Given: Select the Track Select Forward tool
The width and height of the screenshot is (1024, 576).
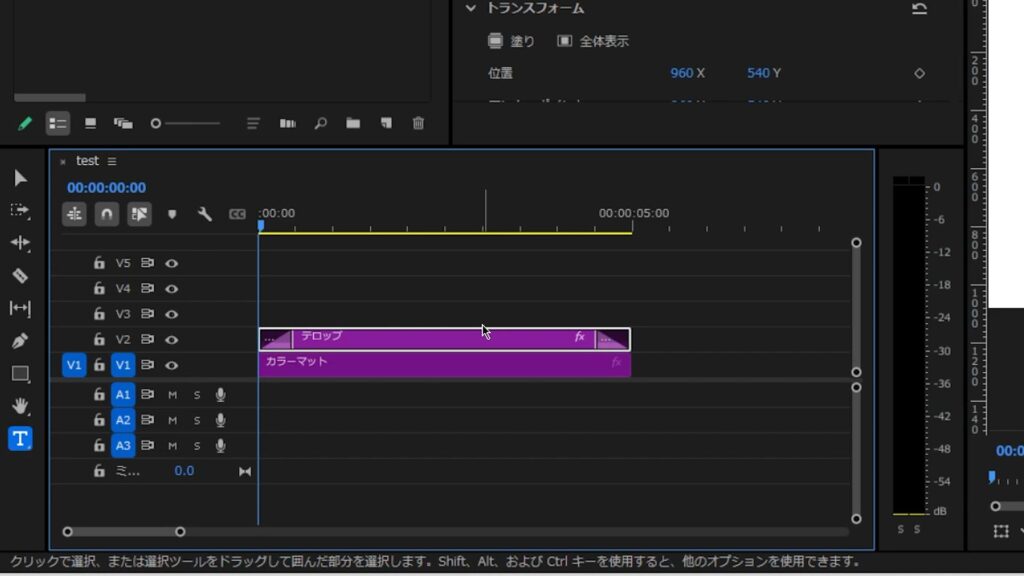Looking at the screenshot, I should pyautogui.click(x=20, y=210).
